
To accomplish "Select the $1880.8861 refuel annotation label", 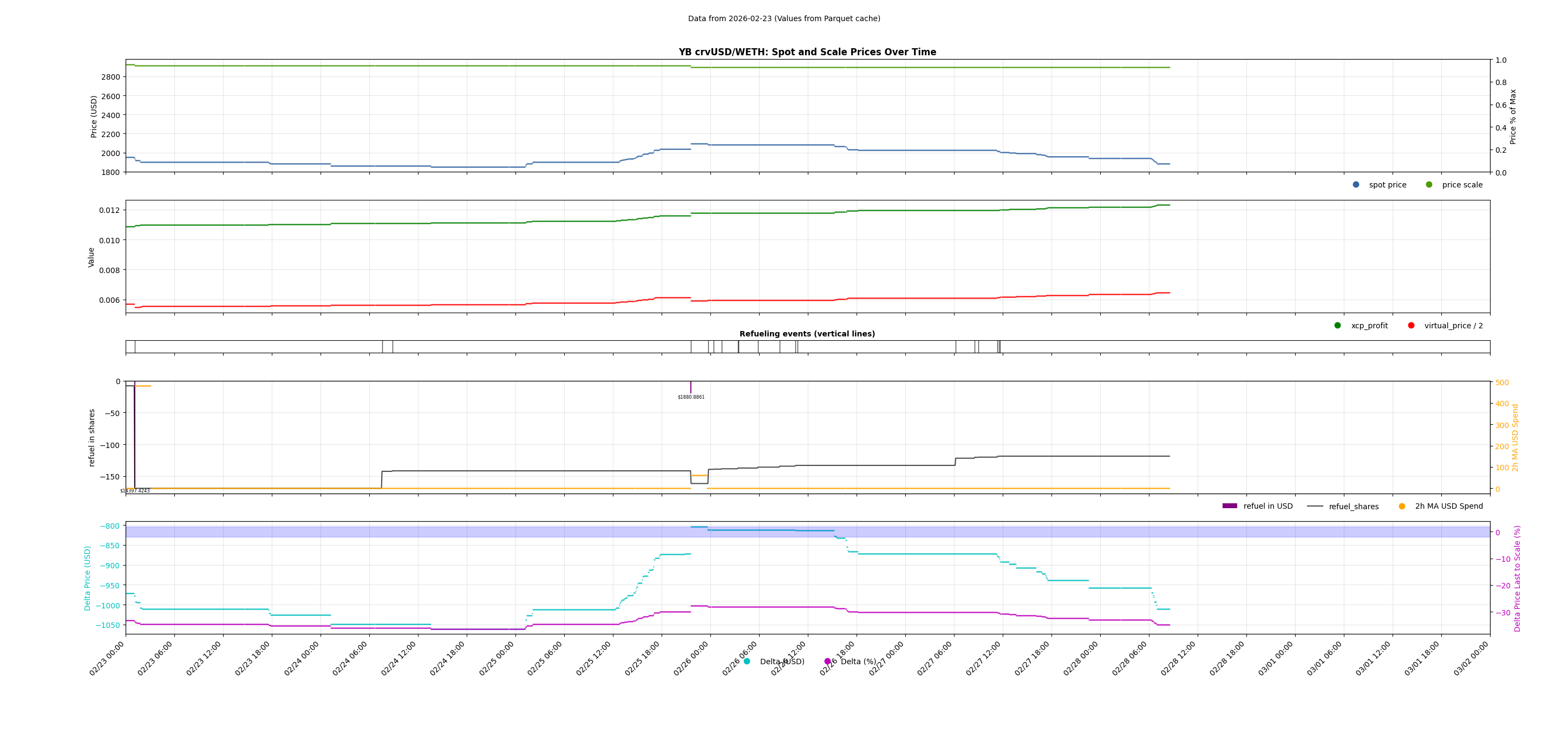I will tap(691, 397).
